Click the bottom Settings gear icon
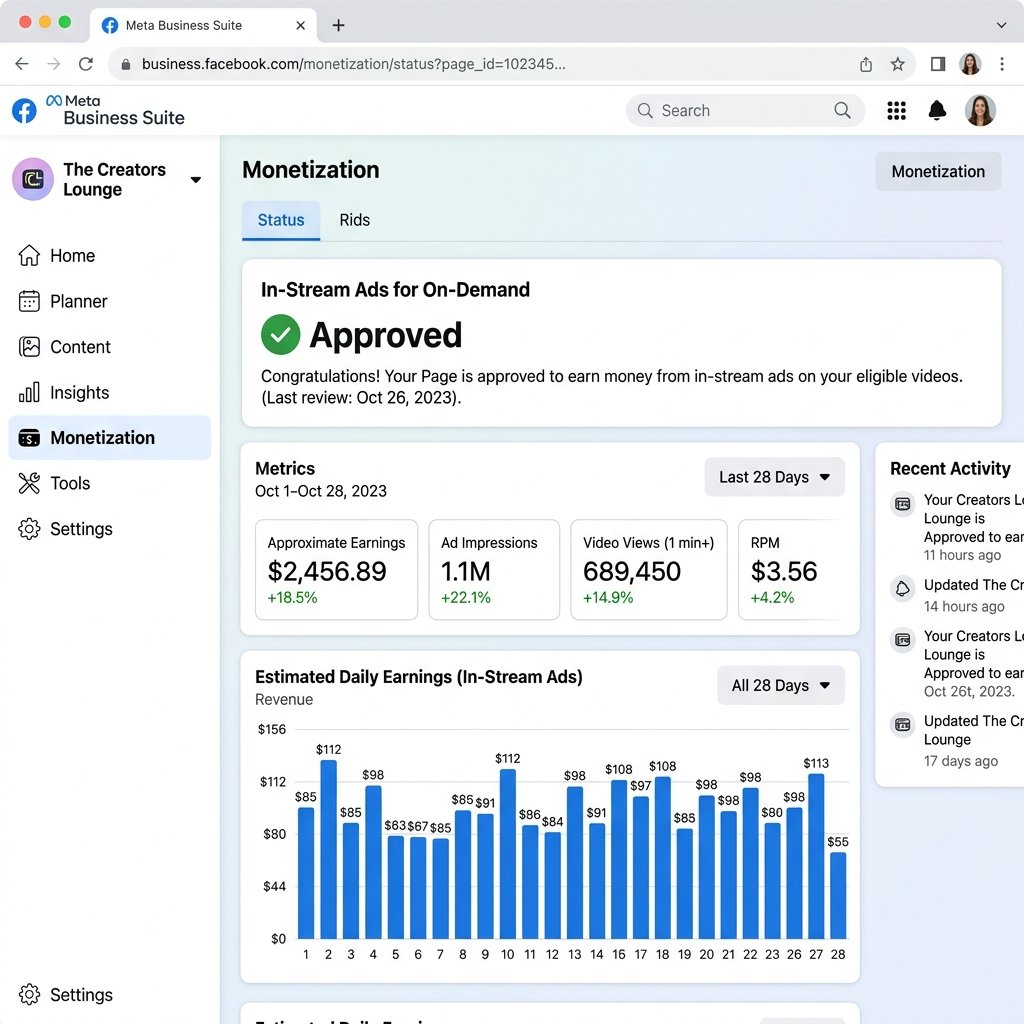The image size is (1024, 1024). [29, 994]
